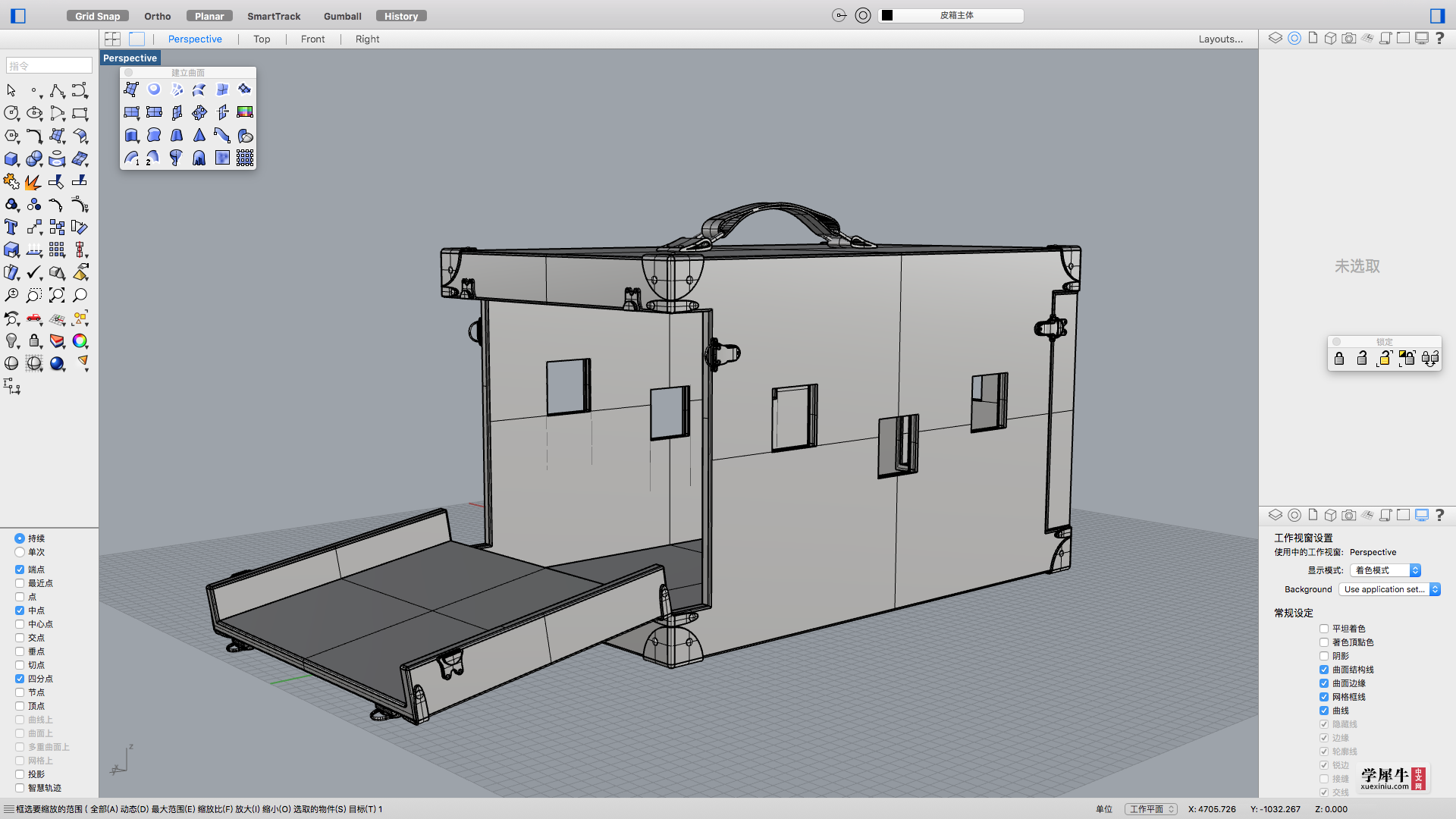Uncheck the 中点 snap option

[20, 610]
